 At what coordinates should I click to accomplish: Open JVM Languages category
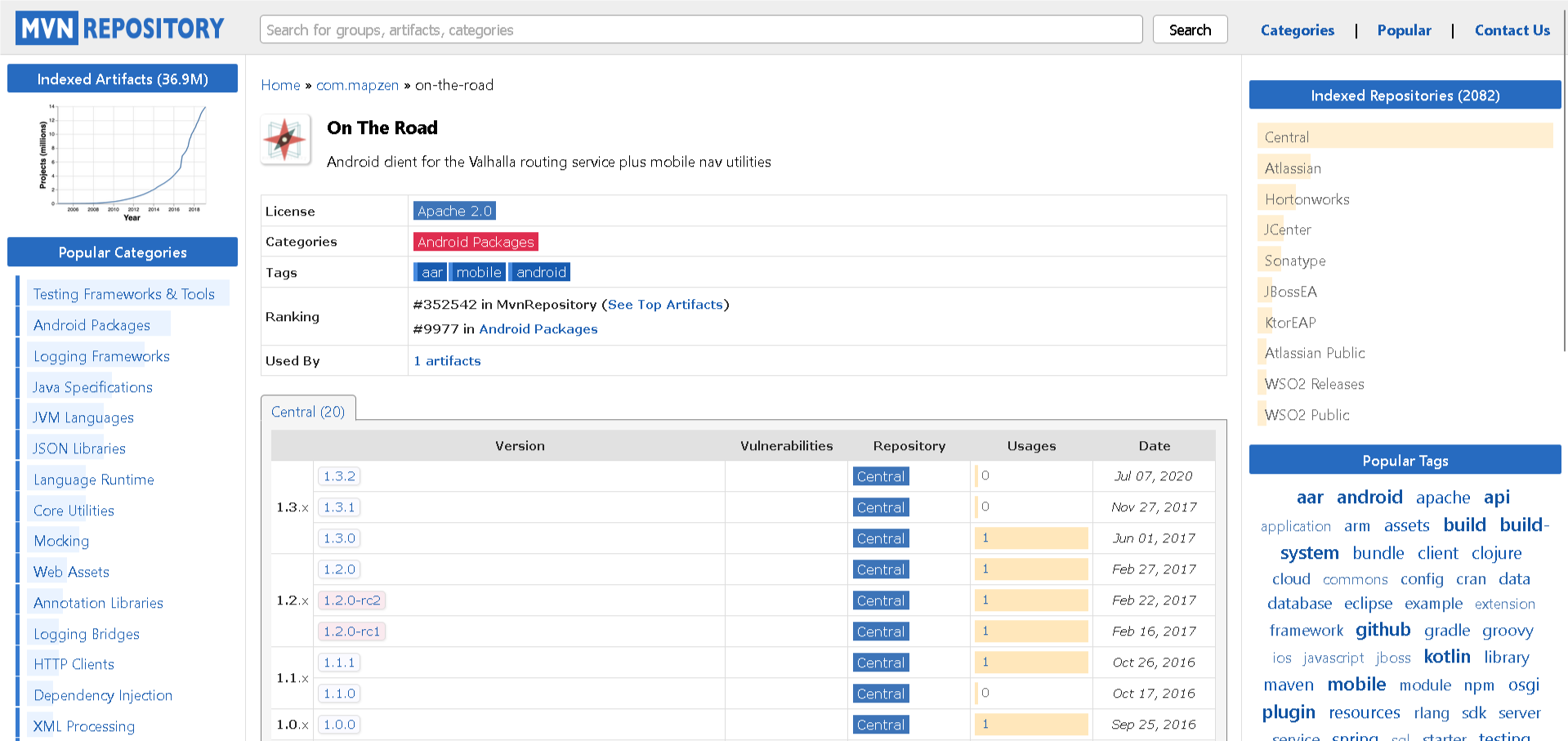click(83, 417)
